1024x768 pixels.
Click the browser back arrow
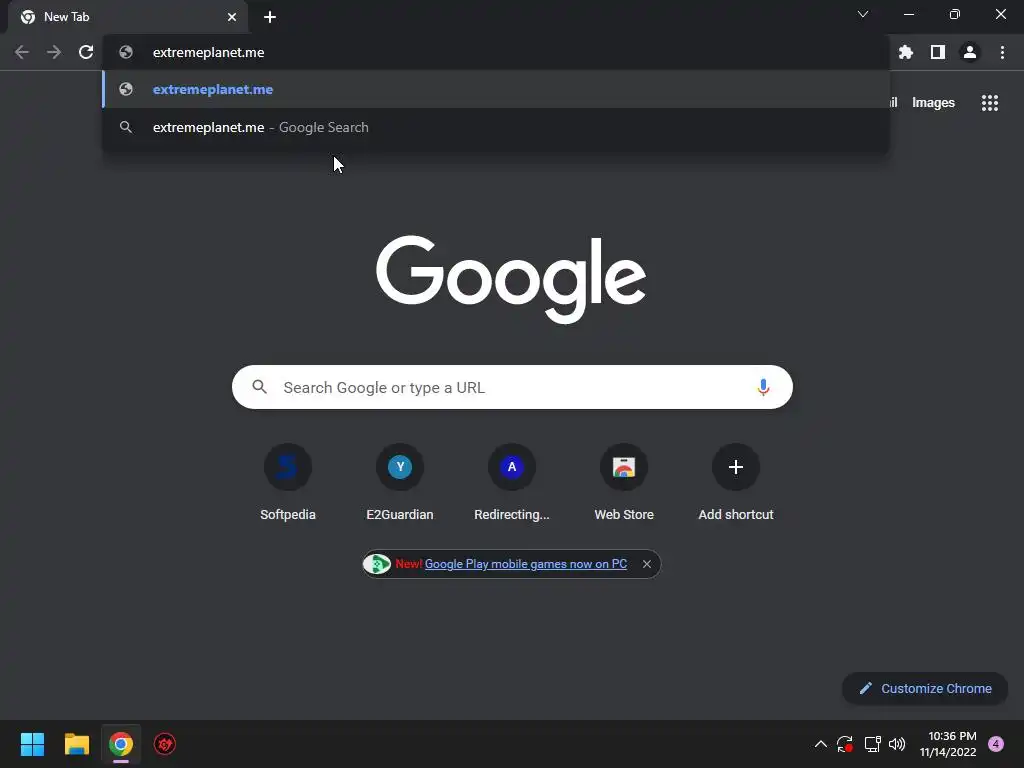click(x=22, y=52)
